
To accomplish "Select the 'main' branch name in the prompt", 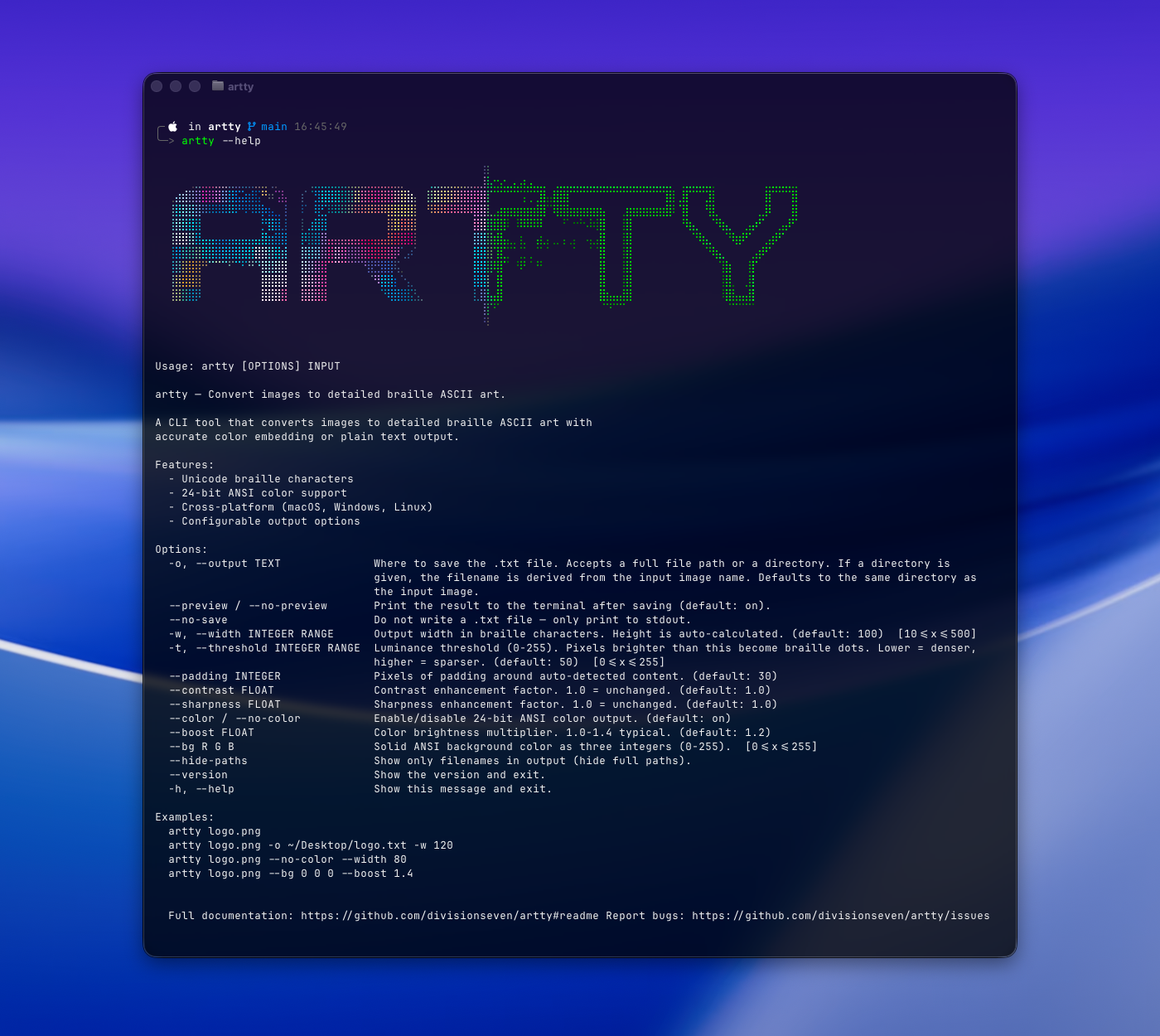I will (273, 126).
